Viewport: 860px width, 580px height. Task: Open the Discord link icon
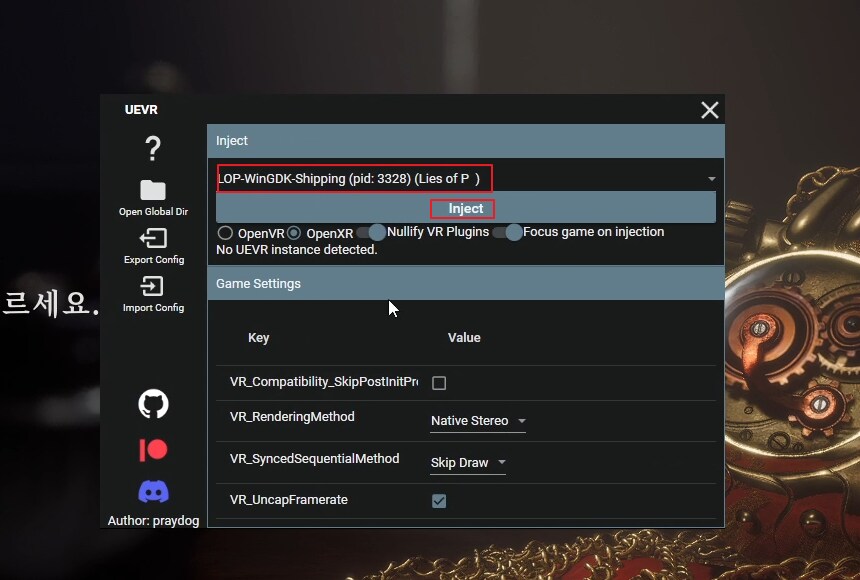pyautogui.click(x=153, y=492)
